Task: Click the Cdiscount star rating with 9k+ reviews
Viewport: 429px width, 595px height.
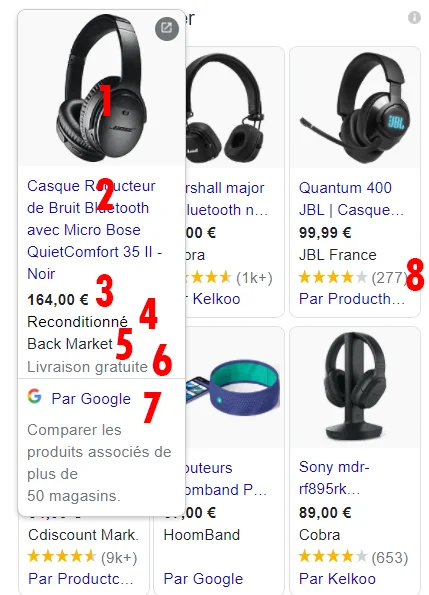Action: (x=82, y=557)
